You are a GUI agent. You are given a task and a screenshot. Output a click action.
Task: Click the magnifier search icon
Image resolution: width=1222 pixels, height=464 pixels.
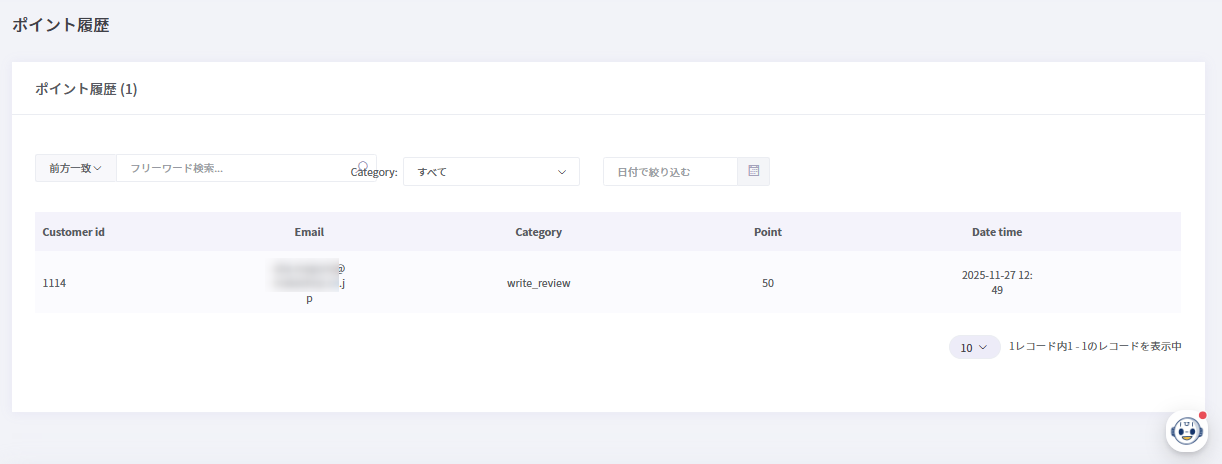363,166
